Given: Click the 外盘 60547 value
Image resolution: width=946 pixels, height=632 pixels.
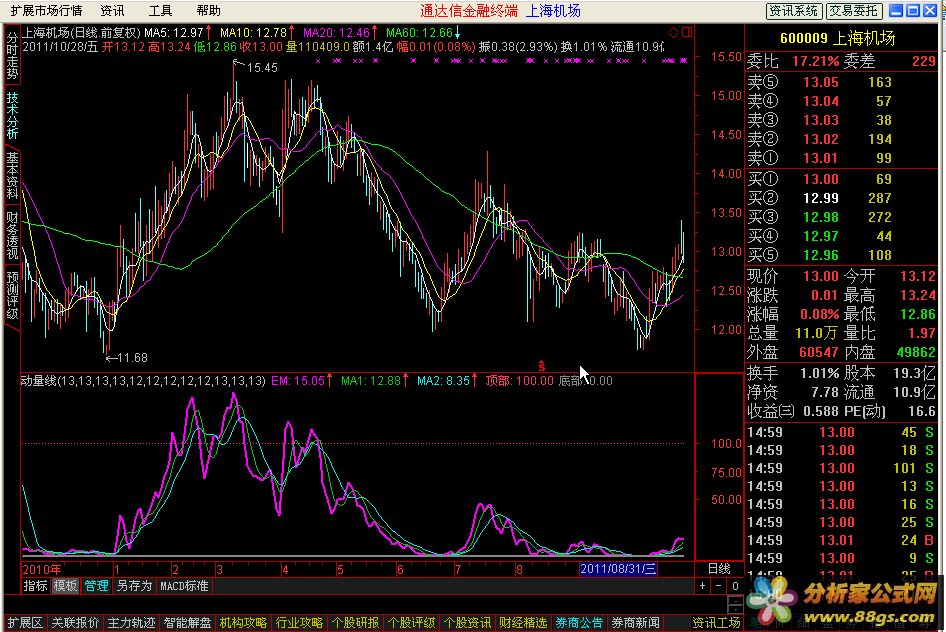Looking at the screenshot, I should coord(819,352).
